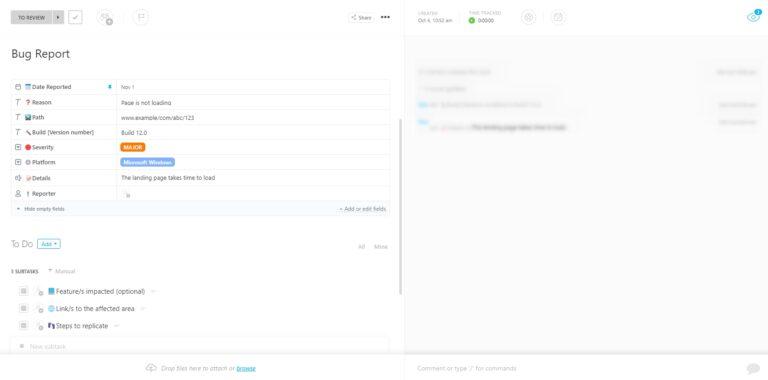
Task: Send comment with the speech bubble icon
Action: tap(753, 369)
